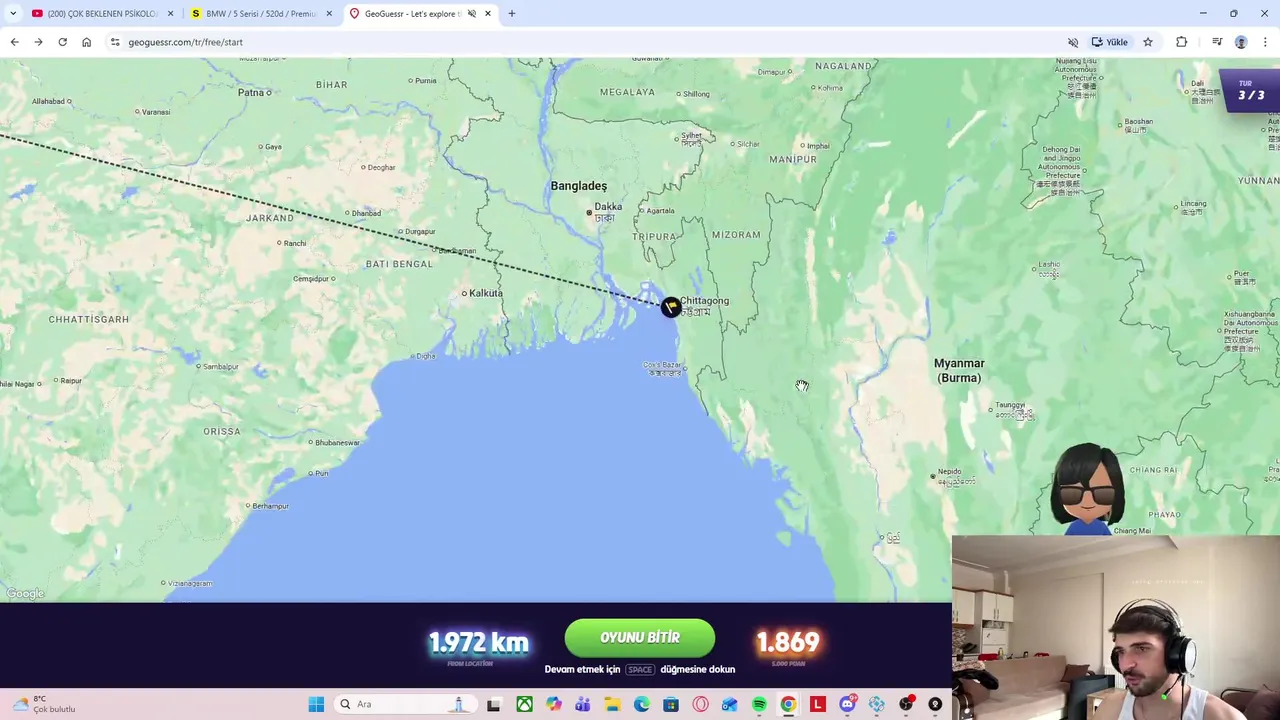Click the Google logo on map

[25, 594]
